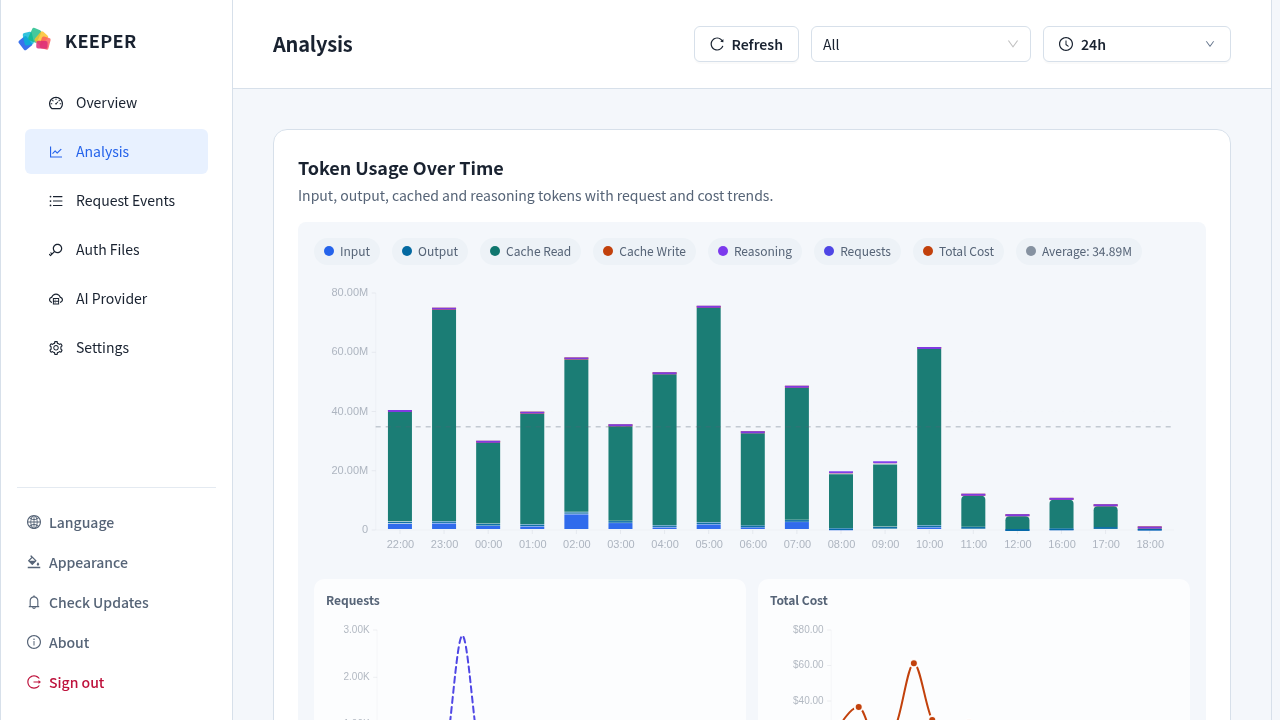This screenshot has width=1280, height=720.
Task: Click the Sign out arrow icon
Action: 34,682
